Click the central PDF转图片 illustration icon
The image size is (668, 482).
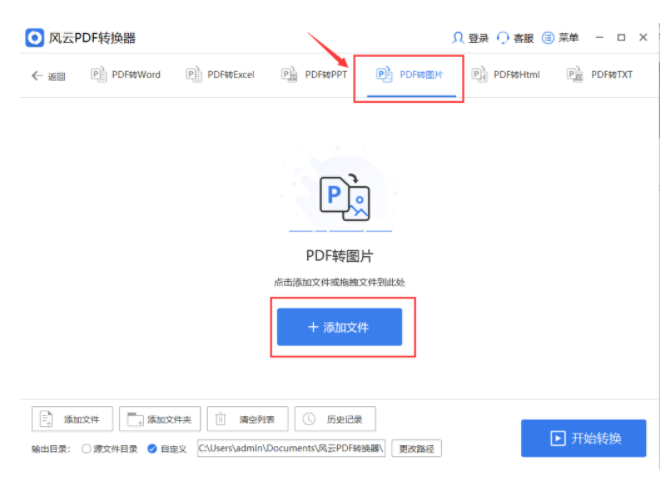[344, 196]
